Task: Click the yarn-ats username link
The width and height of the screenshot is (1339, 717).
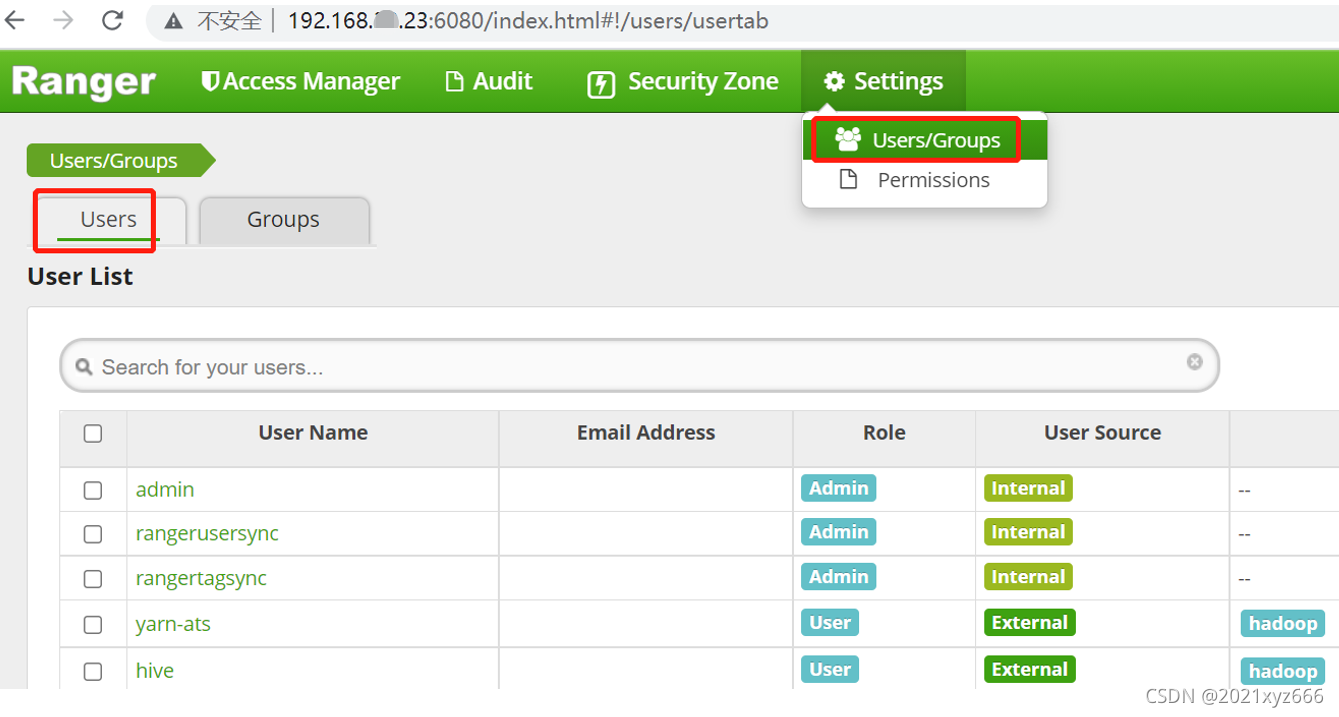Action: coord(173,624)
